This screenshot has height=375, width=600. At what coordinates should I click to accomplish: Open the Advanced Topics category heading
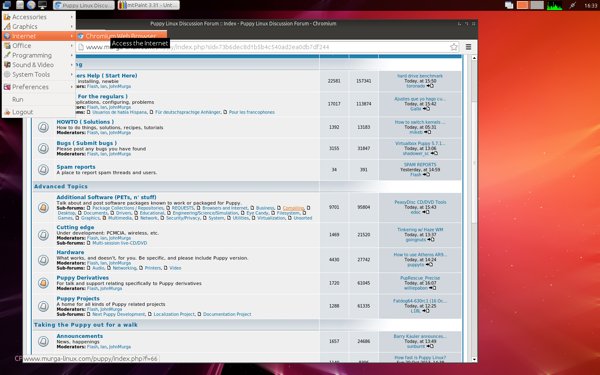(x=61, y=186)
